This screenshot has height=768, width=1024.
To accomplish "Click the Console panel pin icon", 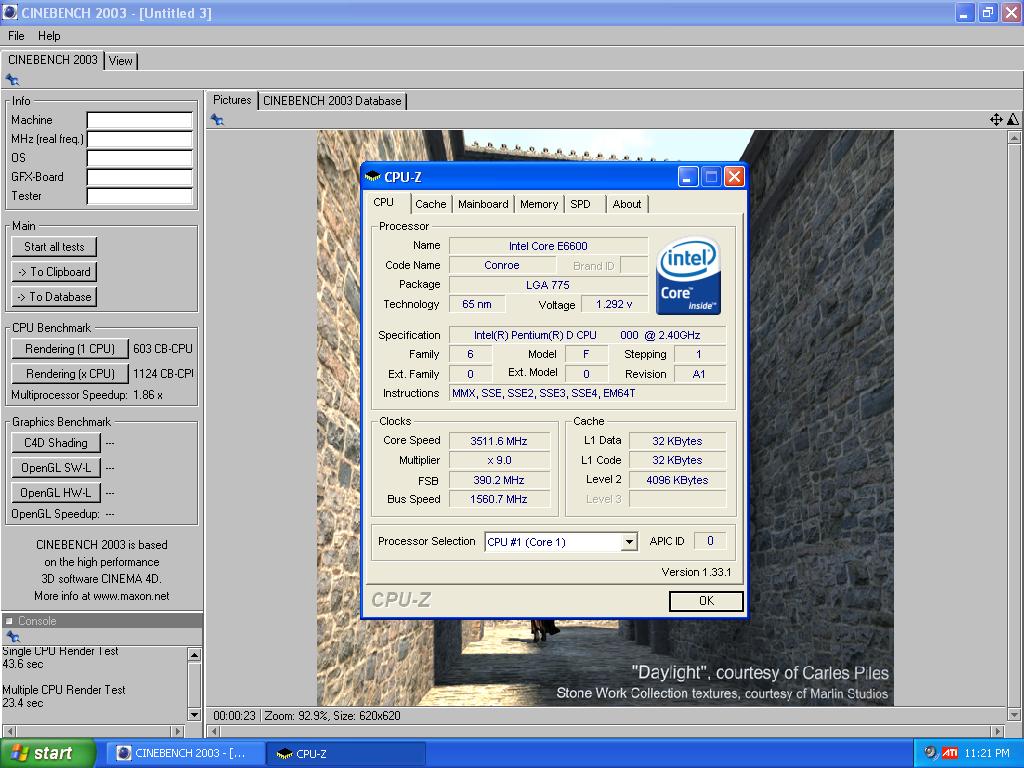I will pos(12,637).
